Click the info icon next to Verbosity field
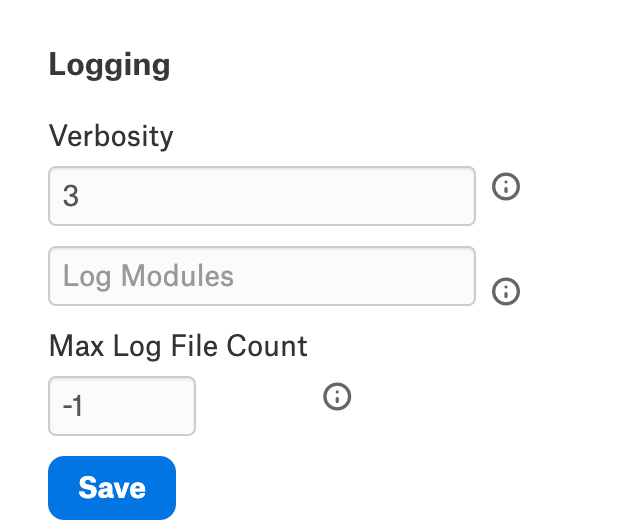This screenshot has height=532, width=634. 505,186
